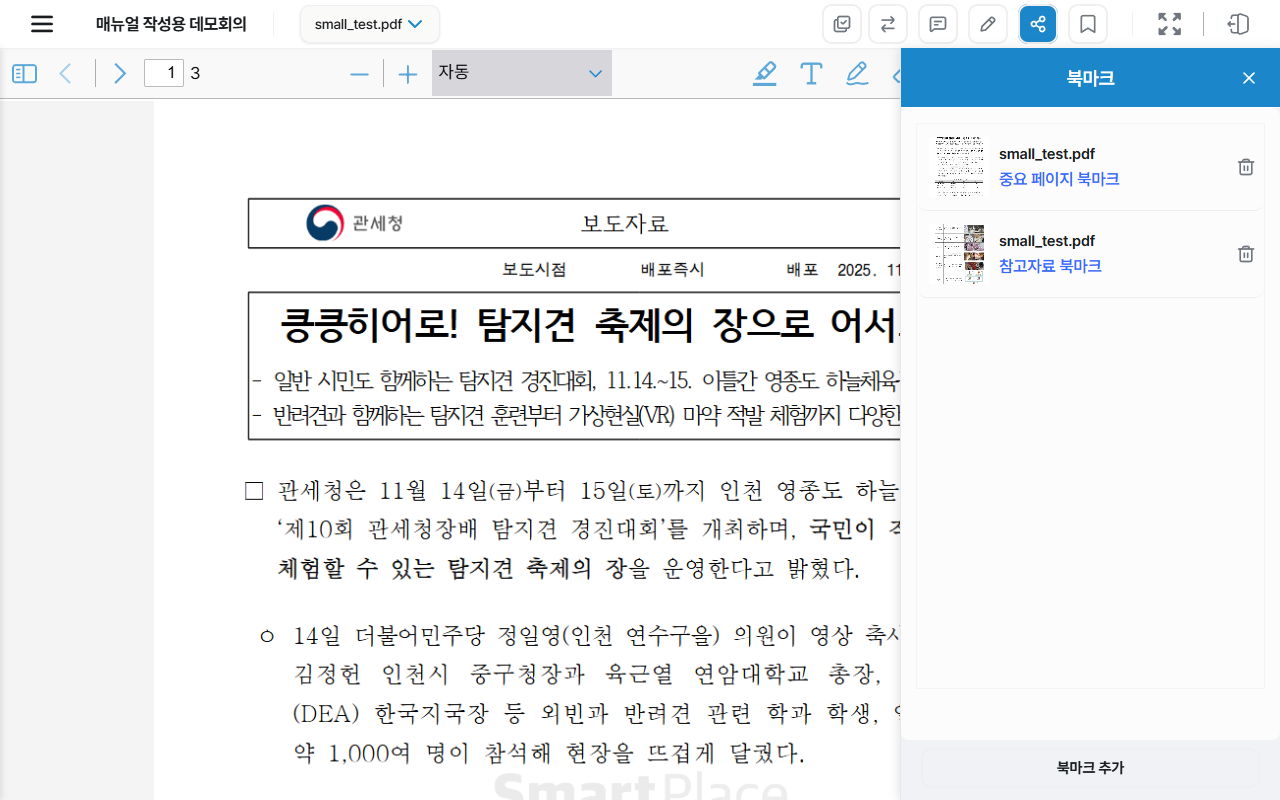
Task: Toggle the highlighted share icon
Action: point(1038,24)
